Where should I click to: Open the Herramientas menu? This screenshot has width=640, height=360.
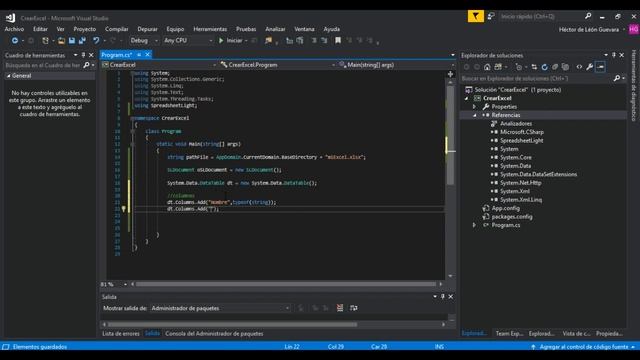210,29
